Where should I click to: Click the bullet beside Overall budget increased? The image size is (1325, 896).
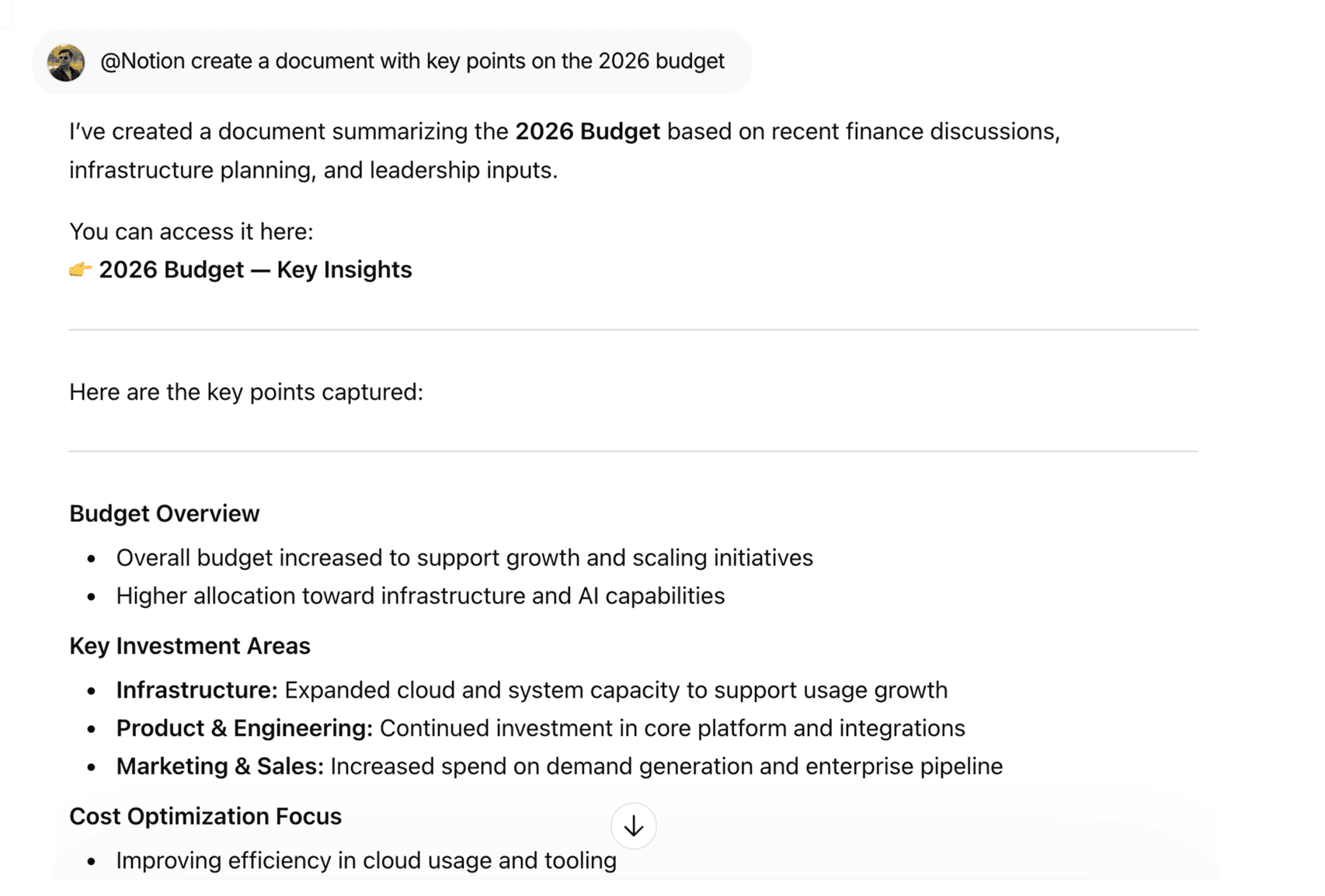[91, 558]
